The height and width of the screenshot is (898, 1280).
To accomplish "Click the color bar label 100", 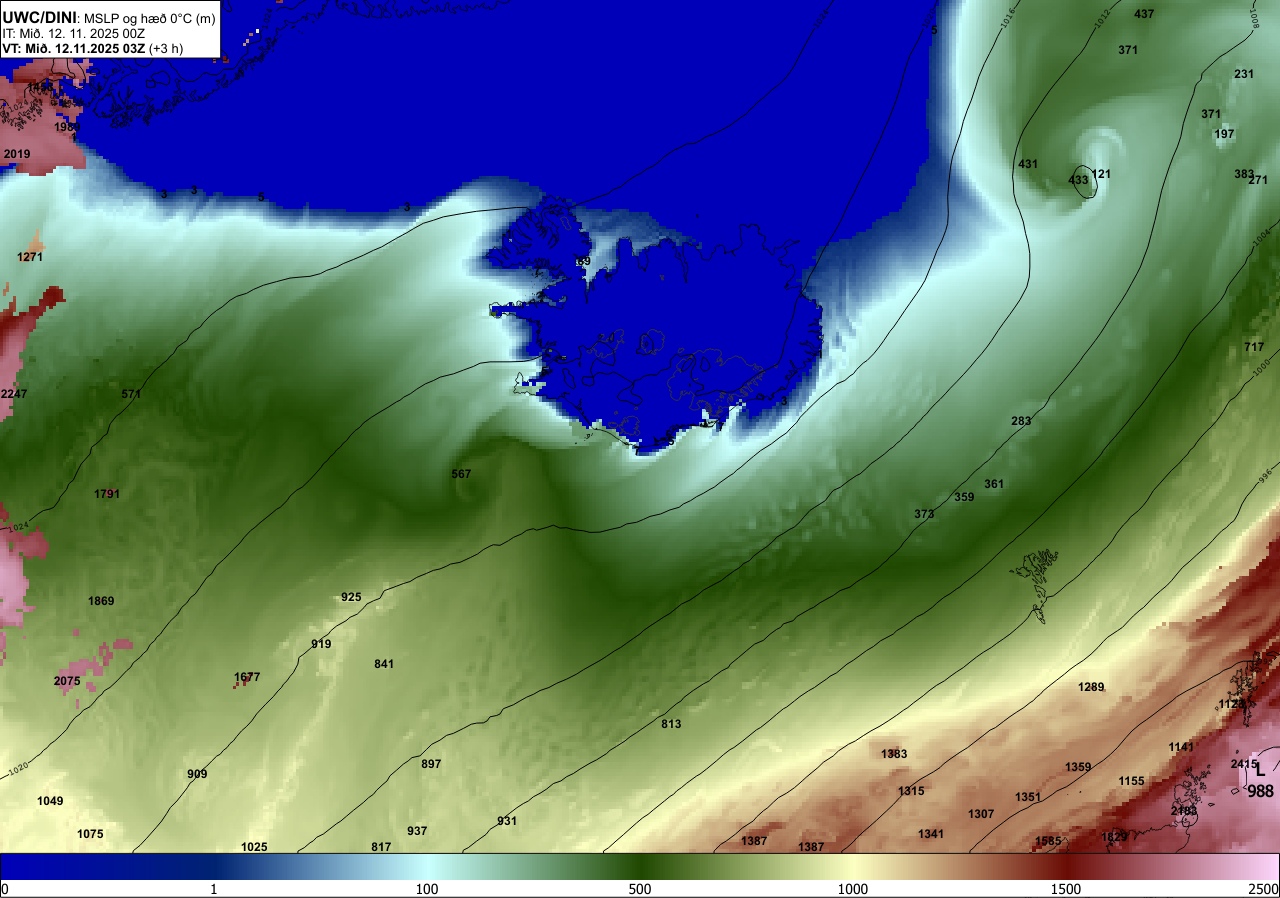I will pos(427,889).
